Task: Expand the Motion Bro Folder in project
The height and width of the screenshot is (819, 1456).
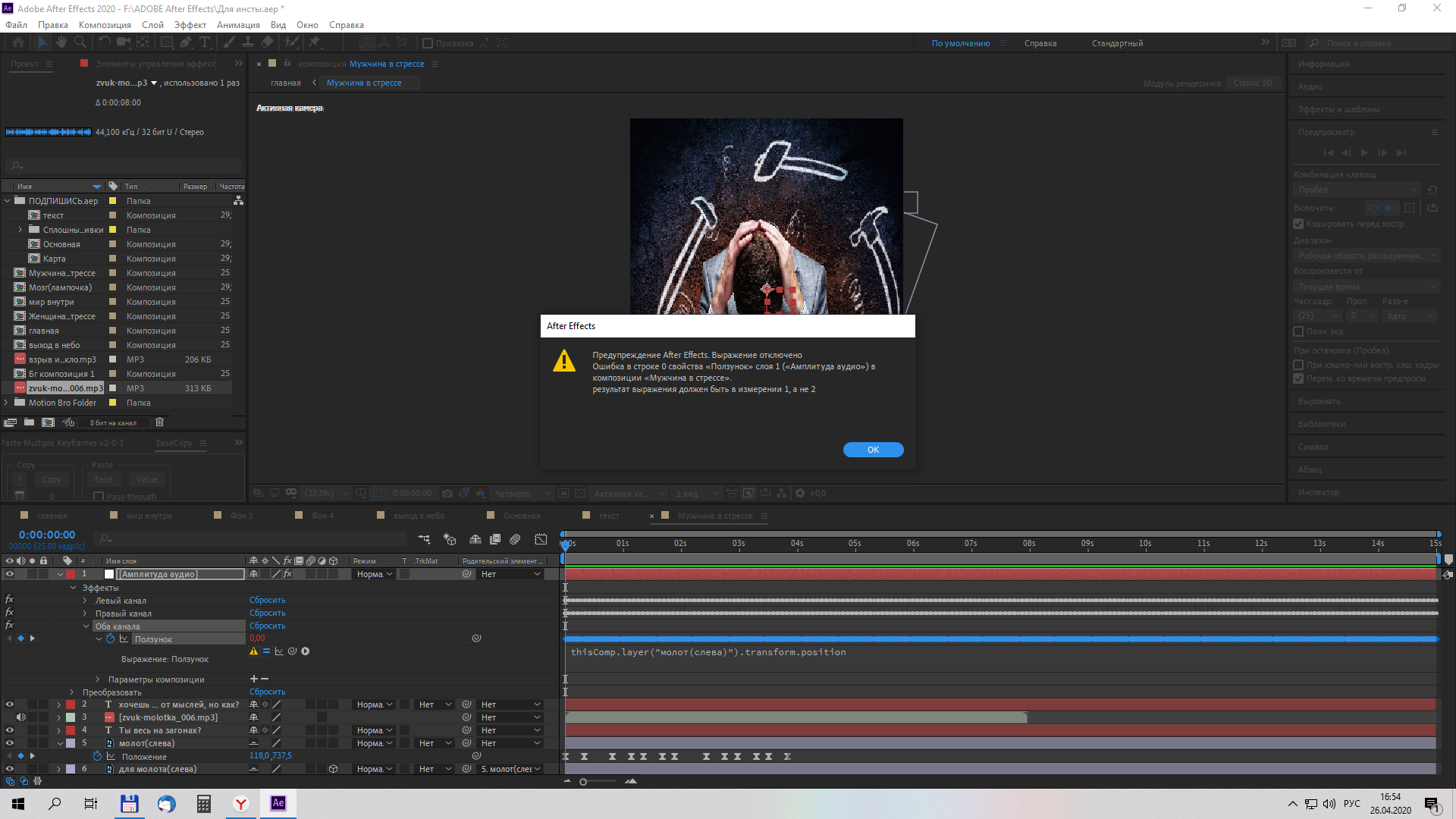Action: [x=6, y=403]
